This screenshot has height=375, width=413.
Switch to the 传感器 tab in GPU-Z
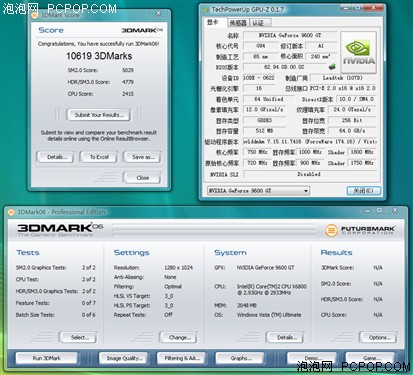coord(238,23)
